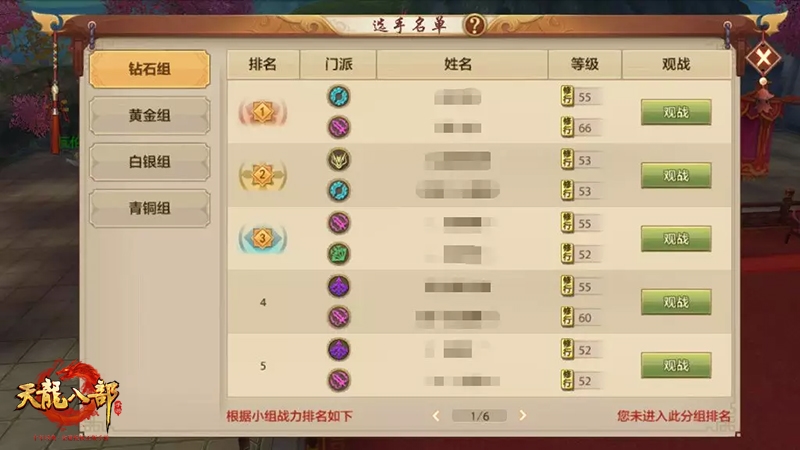Click the rank 1 gold medal badge

[262, 112]
